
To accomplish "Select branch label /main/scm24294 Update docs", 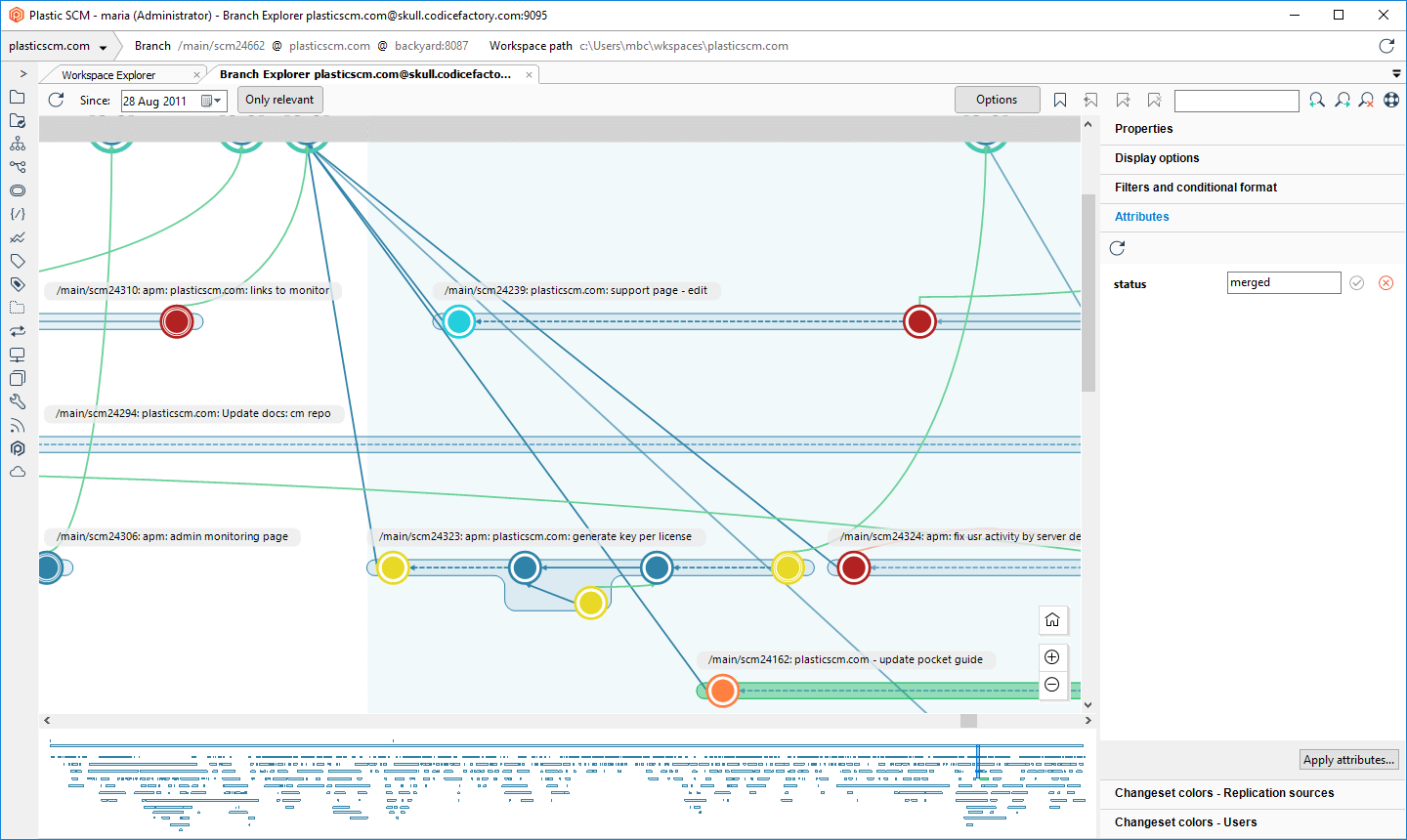I will tap(193, 413).
